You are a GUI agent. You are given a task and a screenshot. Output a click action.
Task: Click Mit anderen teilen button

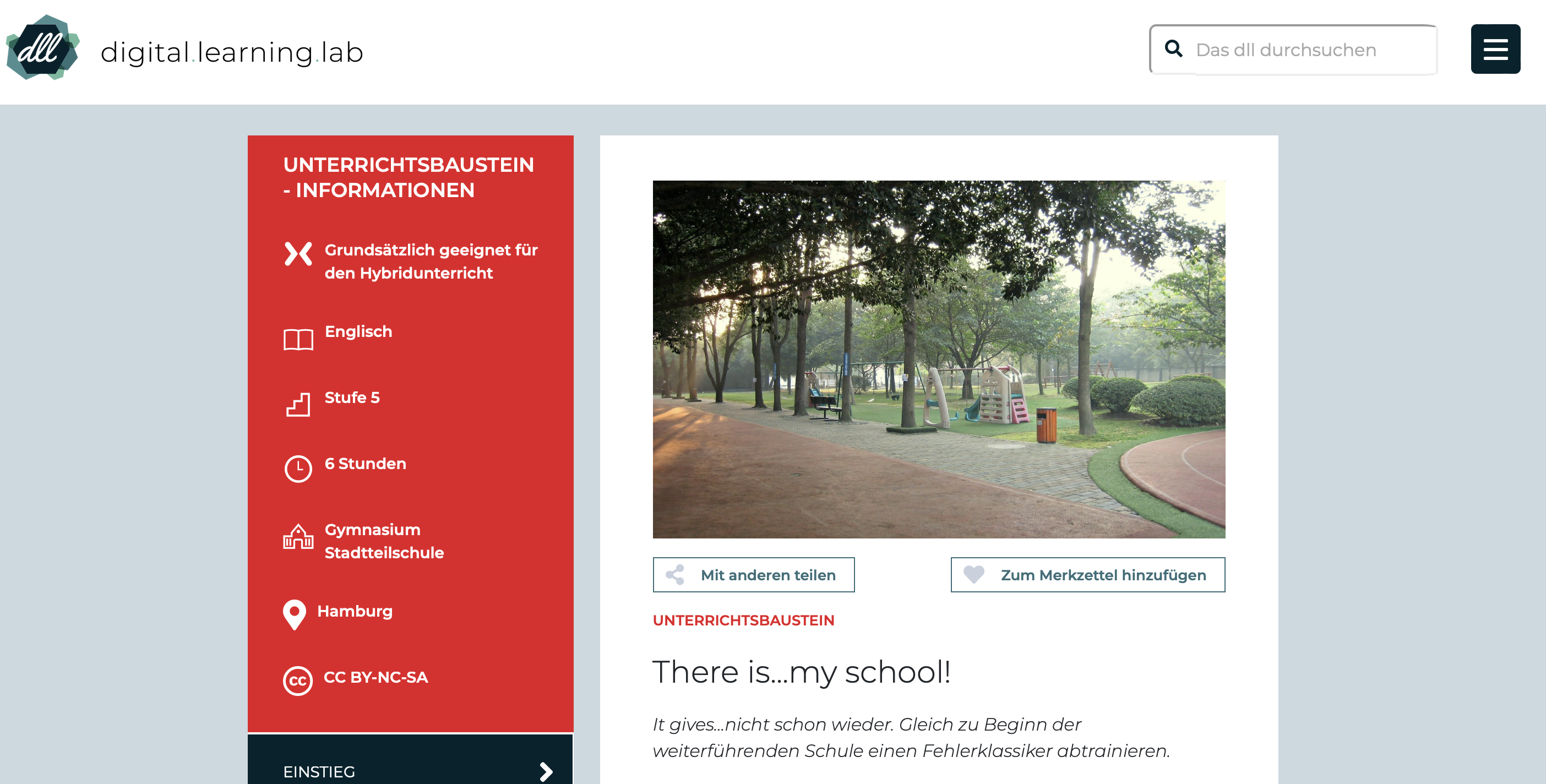pos(753,574)
